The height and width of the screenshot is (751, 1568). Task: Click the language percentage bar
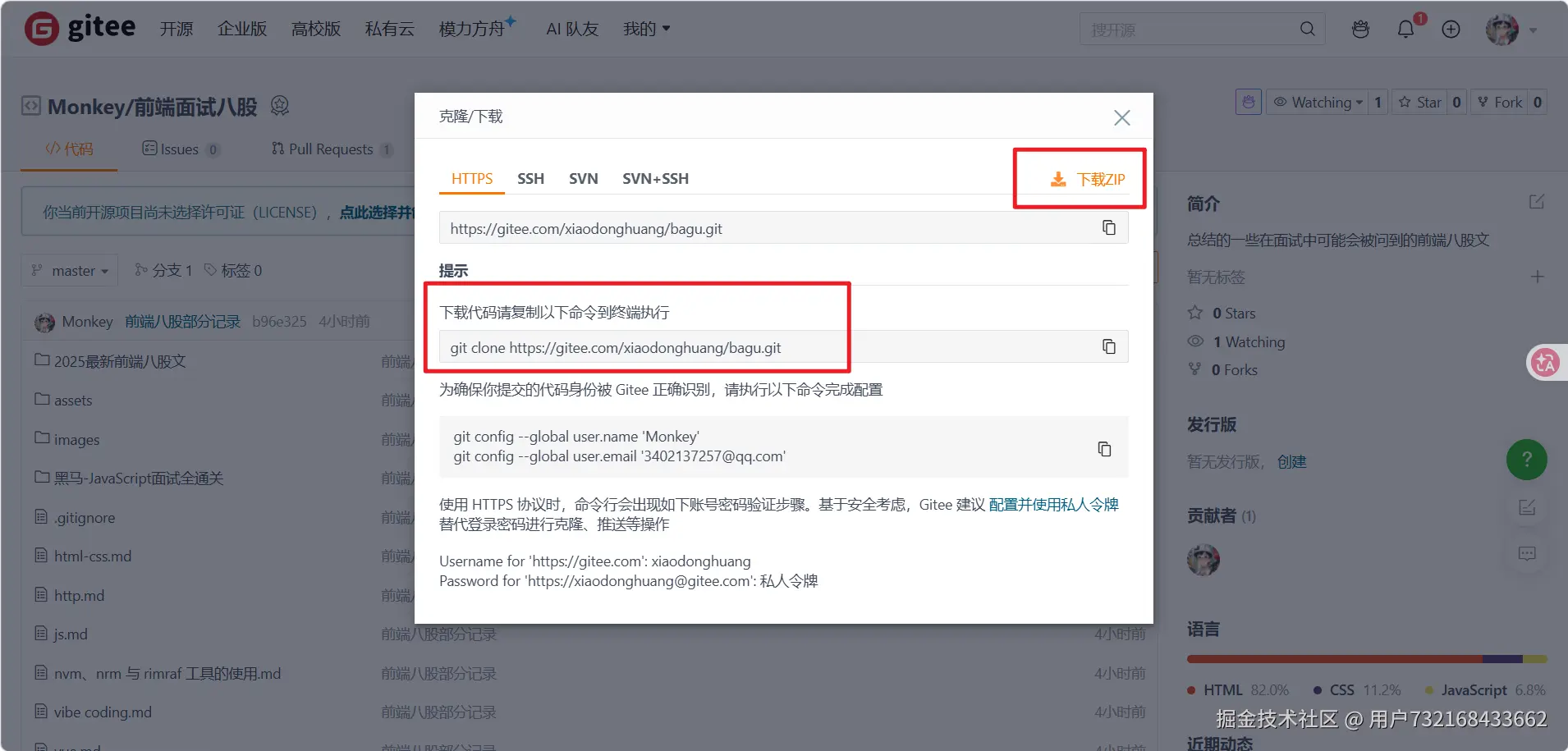click(x=1367, y=658)
